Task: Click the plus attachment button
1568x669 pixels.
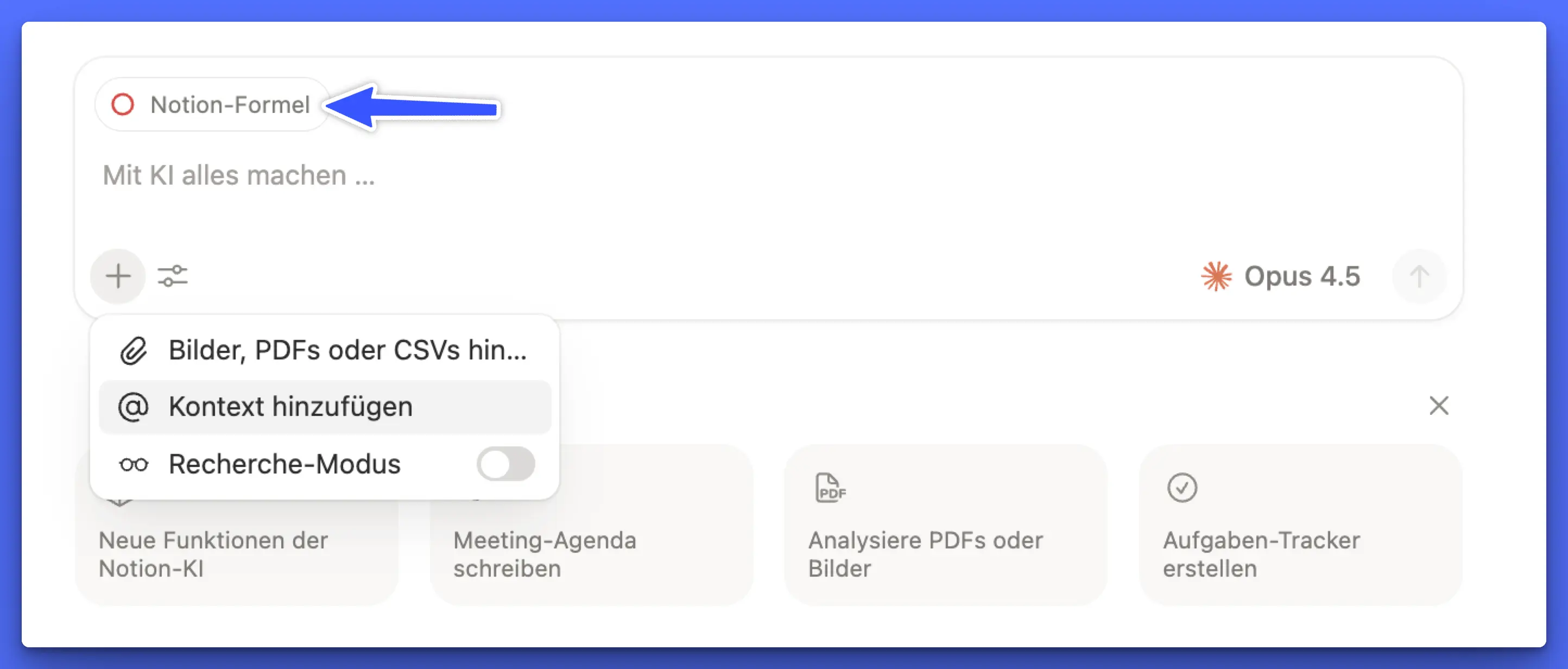Action: [117, 276]
